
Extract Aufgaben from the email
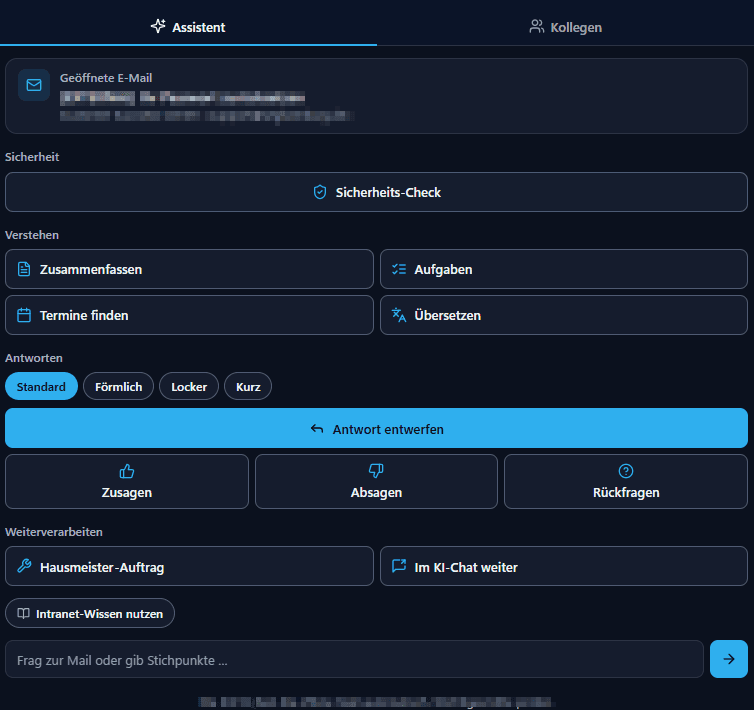tap(564, 269)
